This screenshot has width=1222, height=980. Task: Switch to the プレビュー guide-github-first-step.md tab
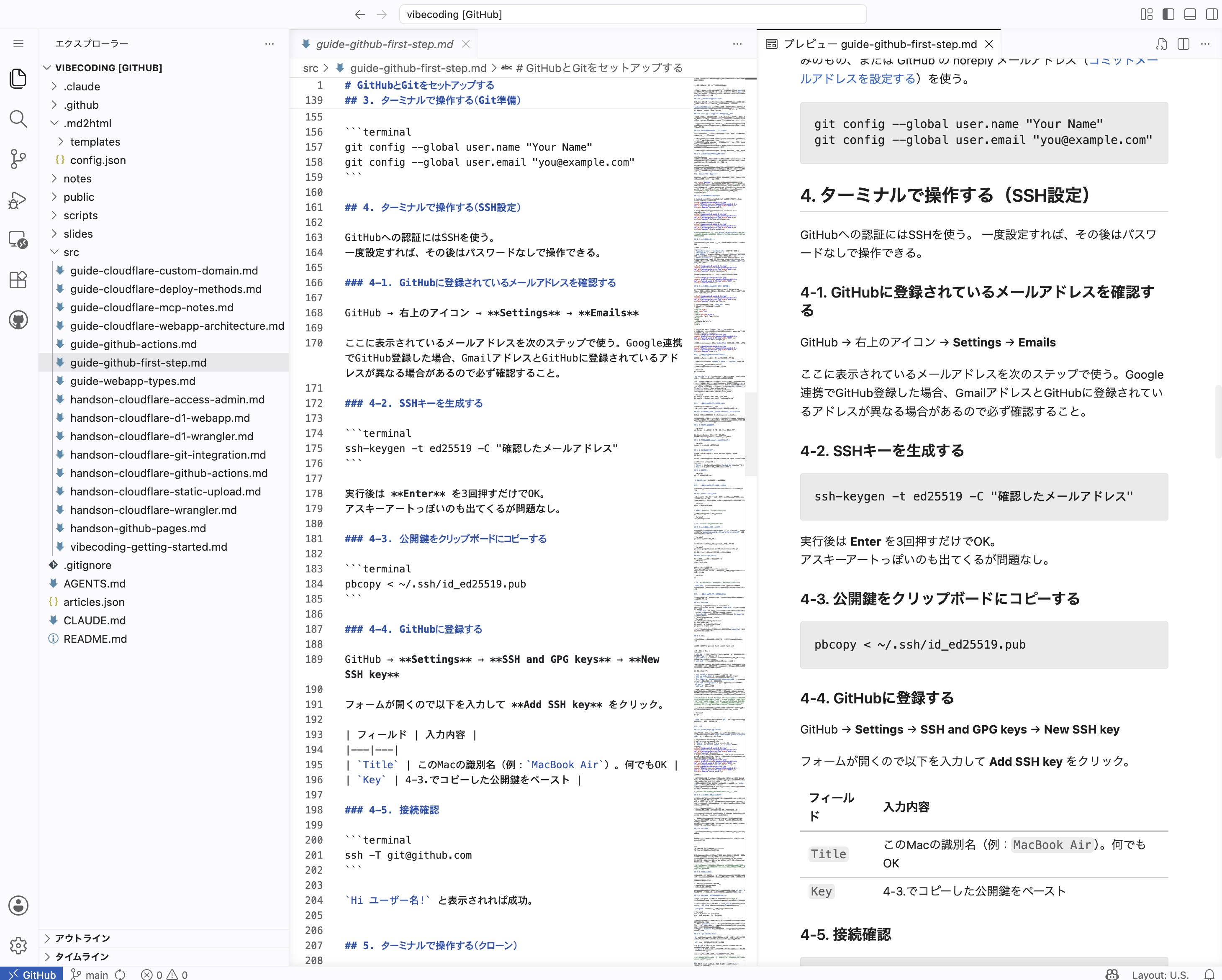[x=878, y=44]
